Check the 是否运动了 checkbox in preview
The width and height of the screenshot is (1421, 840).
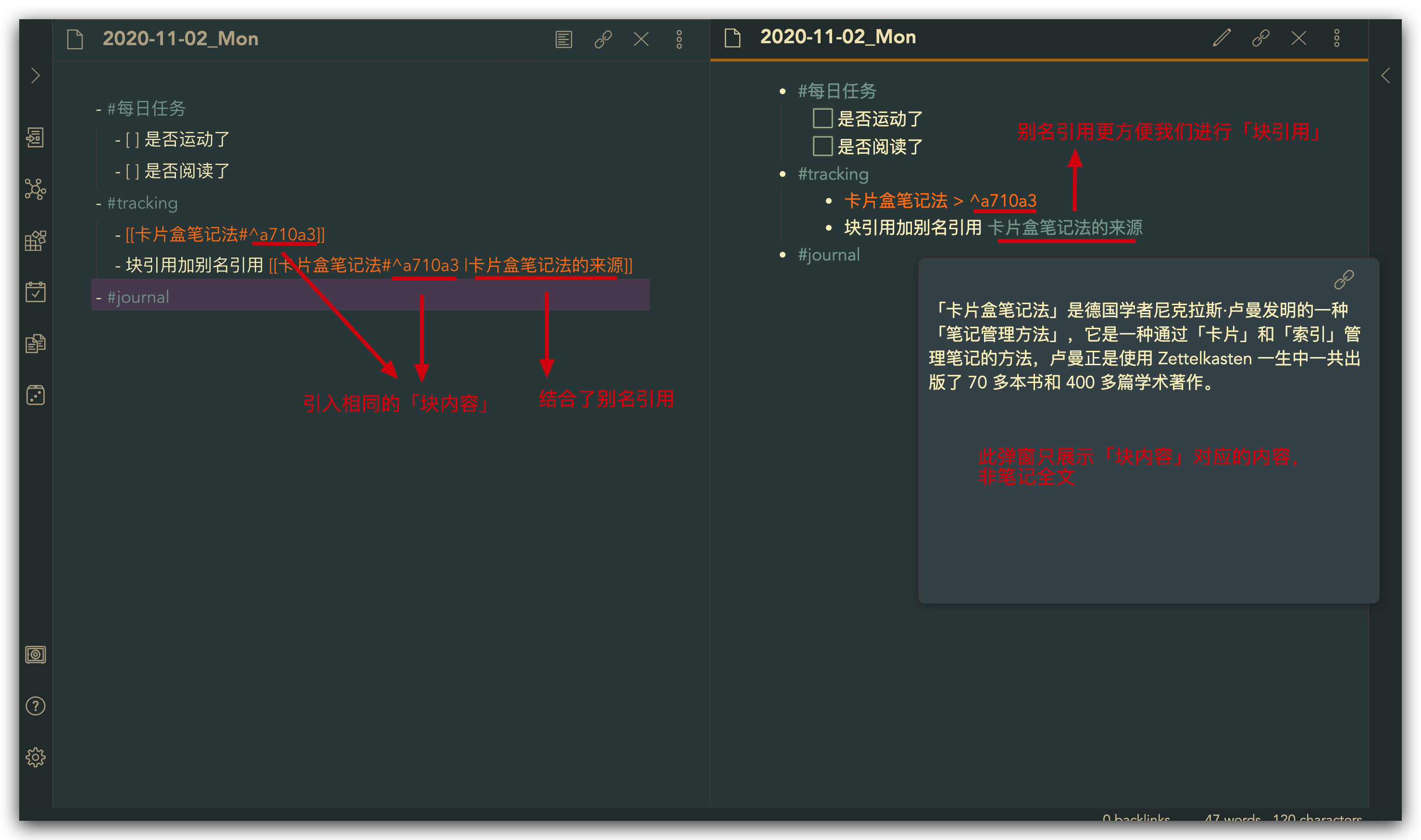coord(823,118)
